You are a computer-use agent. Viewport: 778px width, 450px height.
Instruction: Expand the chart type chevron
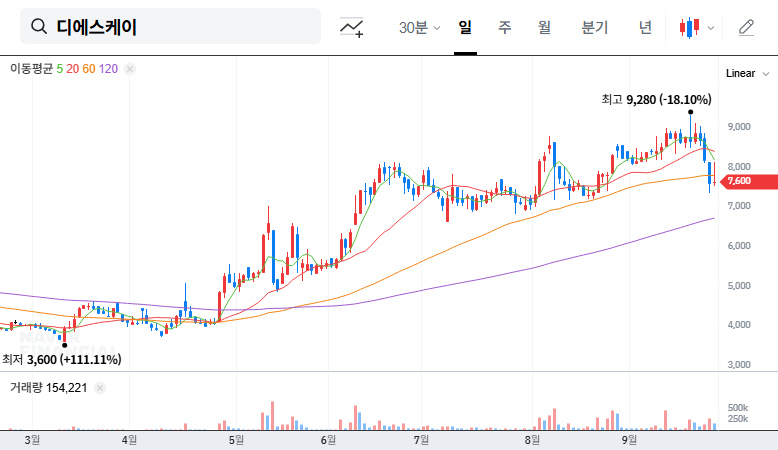[711, 28]
